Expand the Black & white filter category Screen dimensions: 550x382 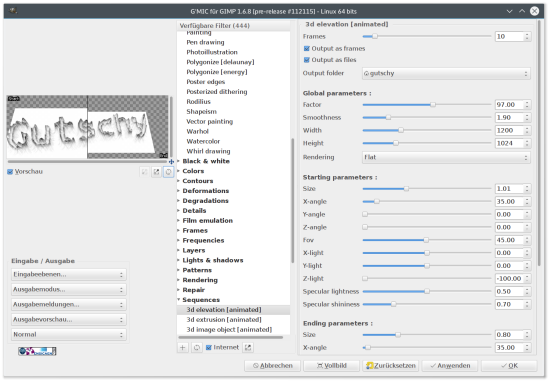point(179,161)
